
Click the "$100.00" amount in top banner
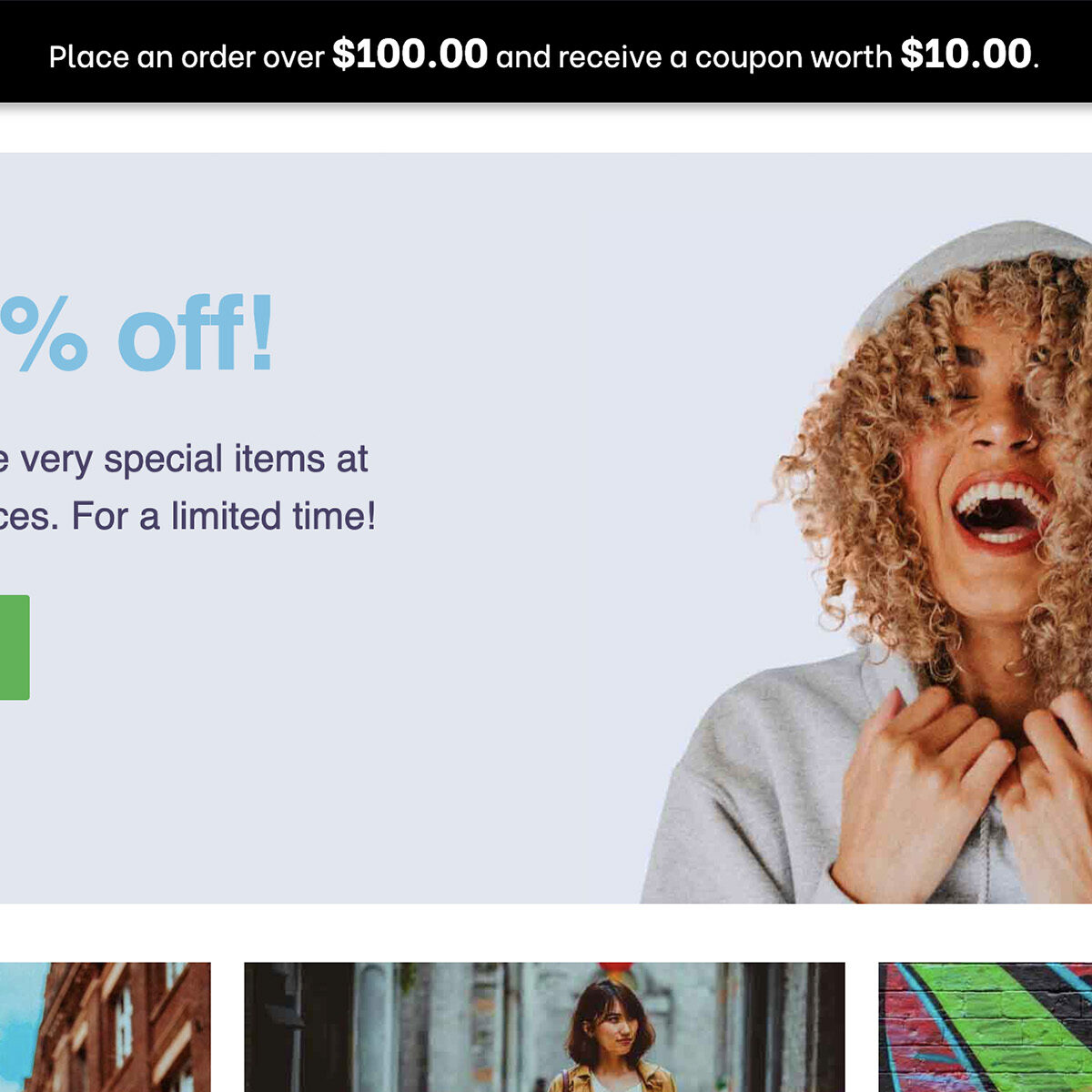pos(409,55)
